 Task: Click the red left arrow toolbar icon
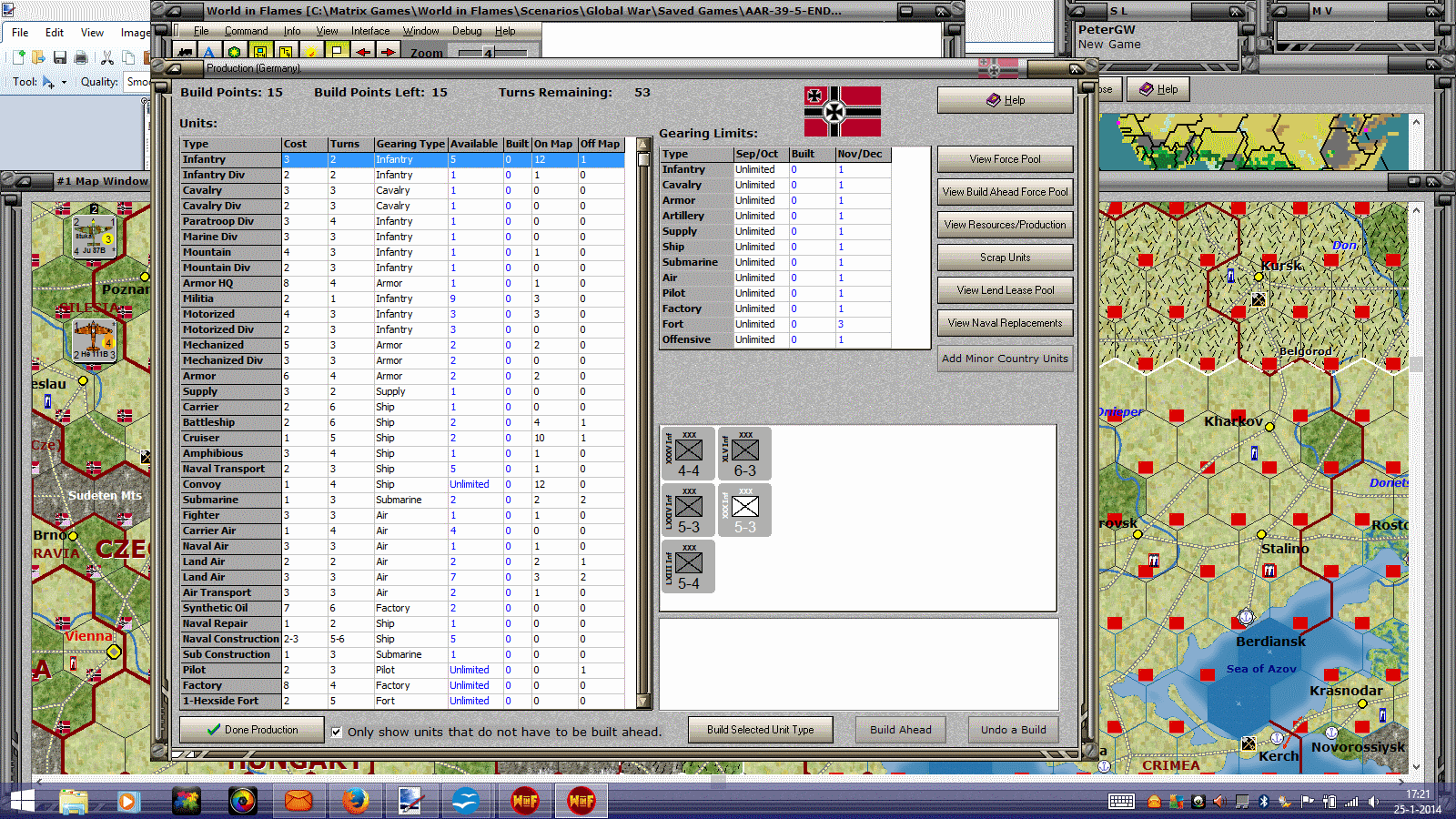click(363, 52)
